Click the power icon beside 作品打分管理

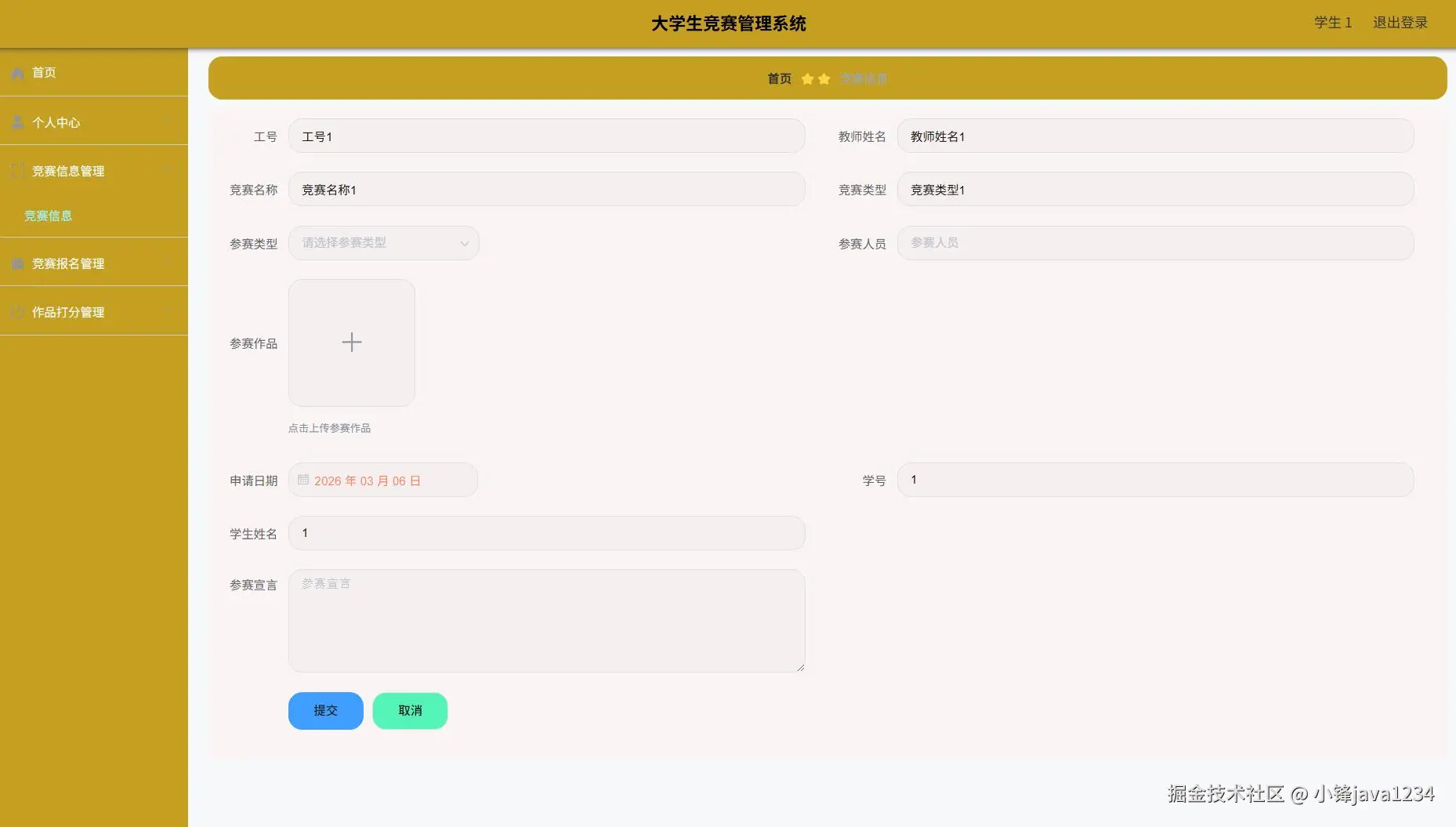pyautogui.click(x=17, y=312)
